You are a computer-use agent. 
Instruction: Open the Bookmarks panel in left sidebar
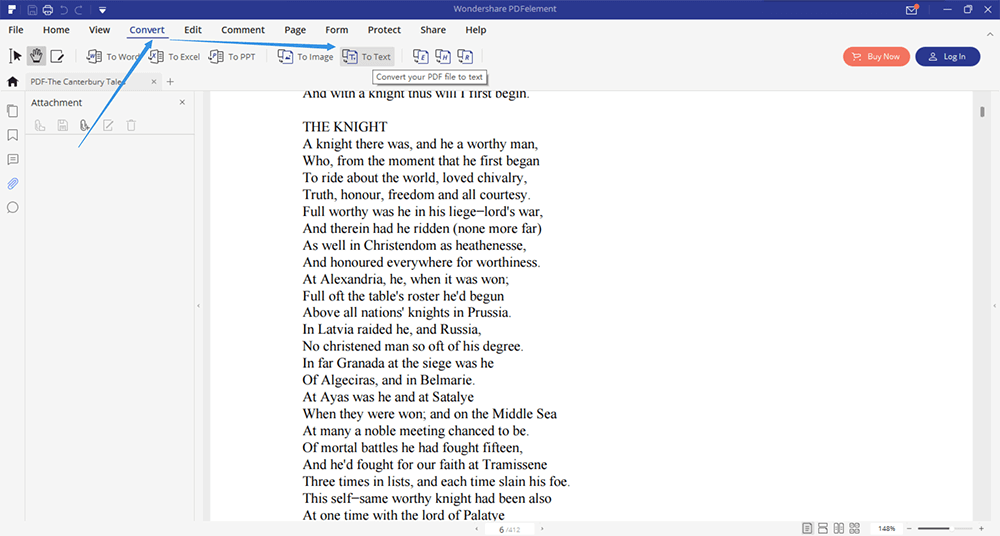point(13,135)
